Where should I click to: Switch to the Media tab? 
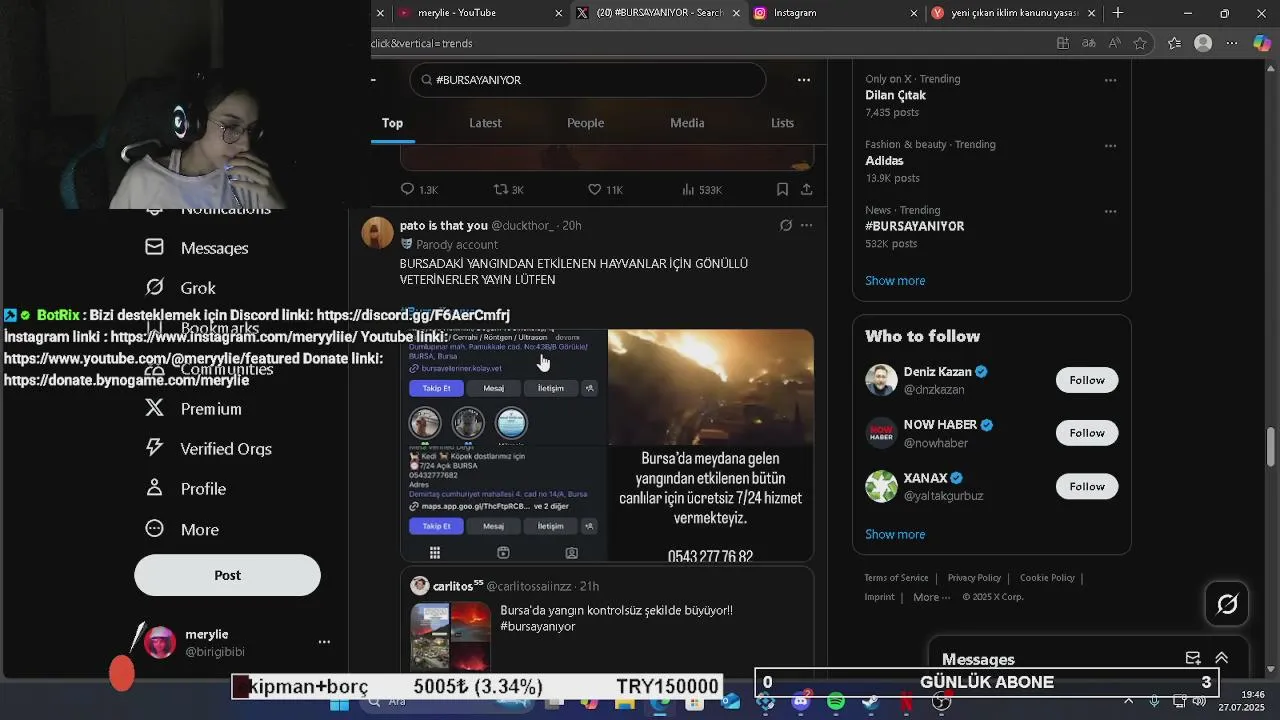pos(687,123)
